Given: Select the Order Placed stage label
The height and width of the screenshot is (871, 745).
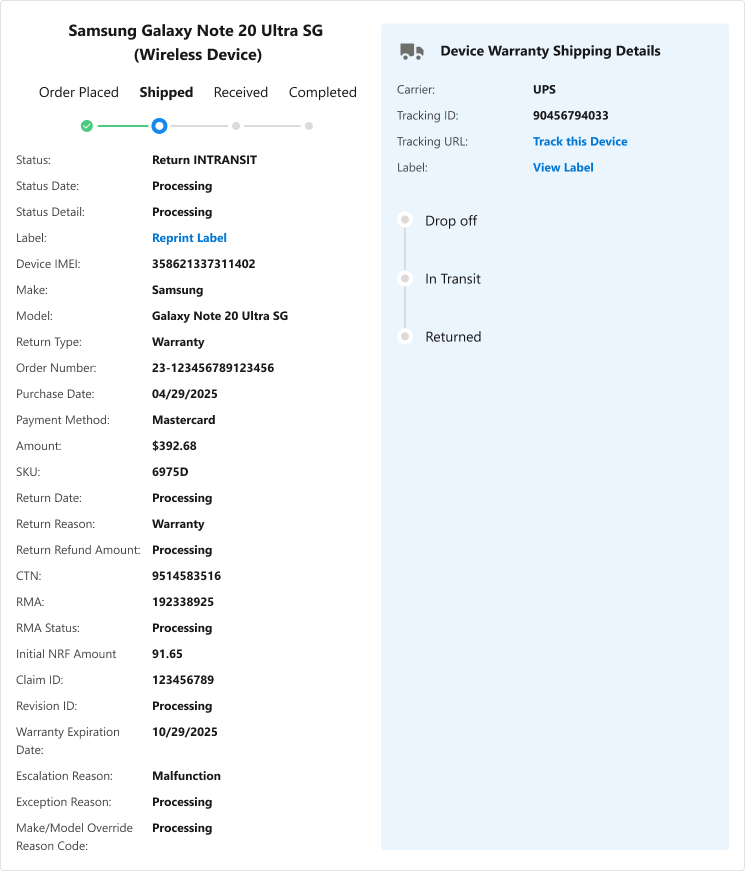Looking at the screenshot, I should (x=79, y=92).
